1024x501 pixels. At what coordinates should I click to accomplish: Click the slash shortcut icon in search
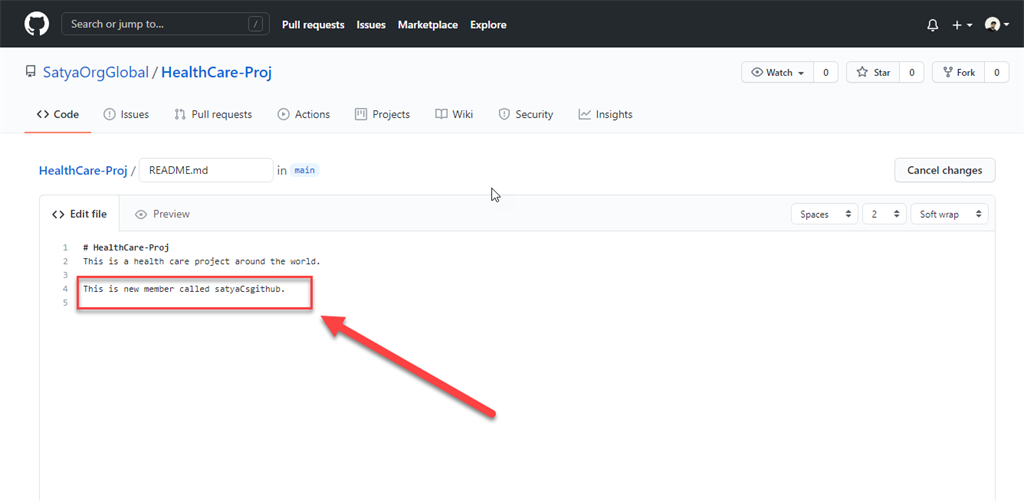point(255,24)
